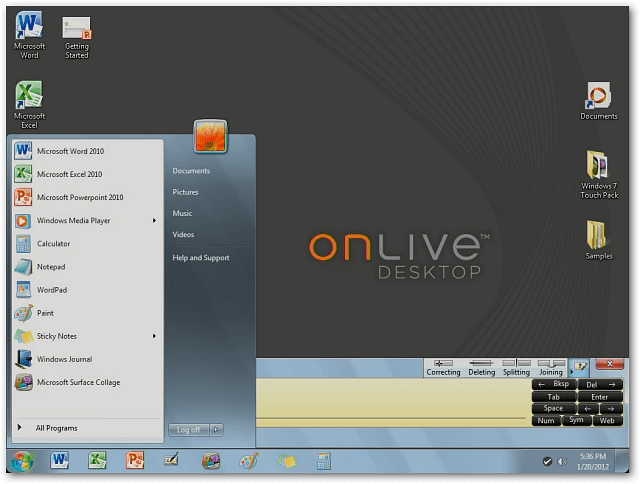The image size is (640, 484).
Task: Click the Log off button
Action: click(189, 430)
